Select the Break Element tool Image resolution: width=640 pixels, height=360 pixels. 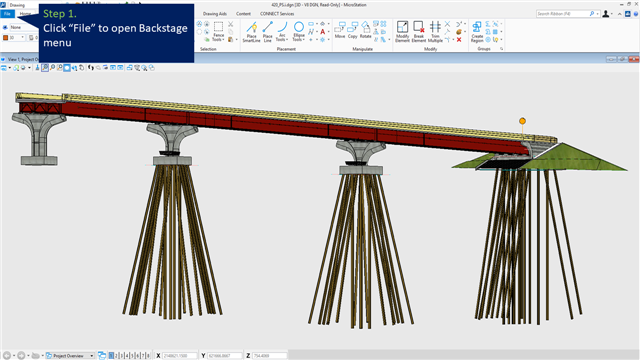point(419,32)
